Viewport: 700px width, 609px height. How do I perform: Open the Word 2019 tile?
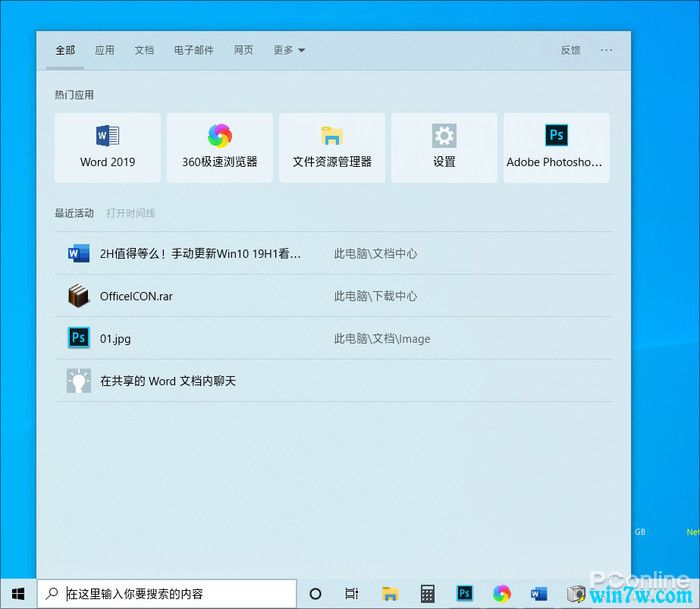[108, 148]
